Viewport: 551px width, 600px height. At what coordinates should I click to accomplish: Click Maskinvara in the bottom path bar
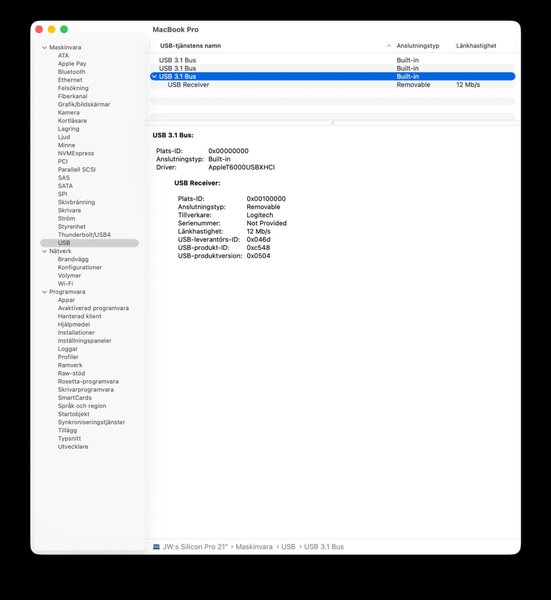pos(254,547)
